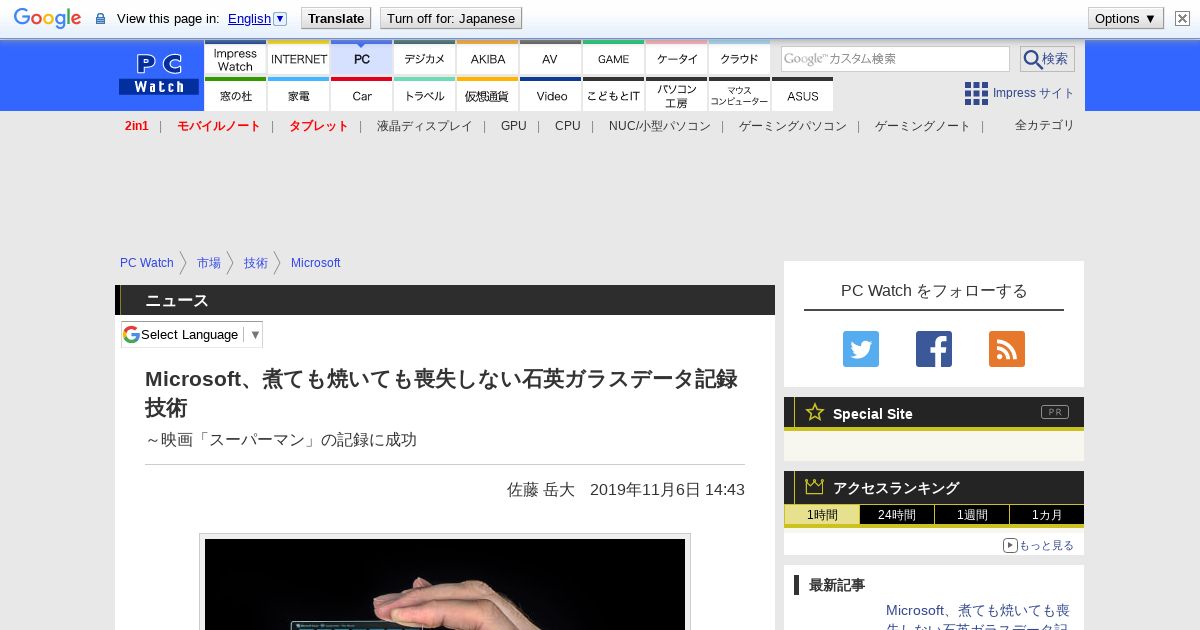Open the ケータイ tab

tap(677, 59)
